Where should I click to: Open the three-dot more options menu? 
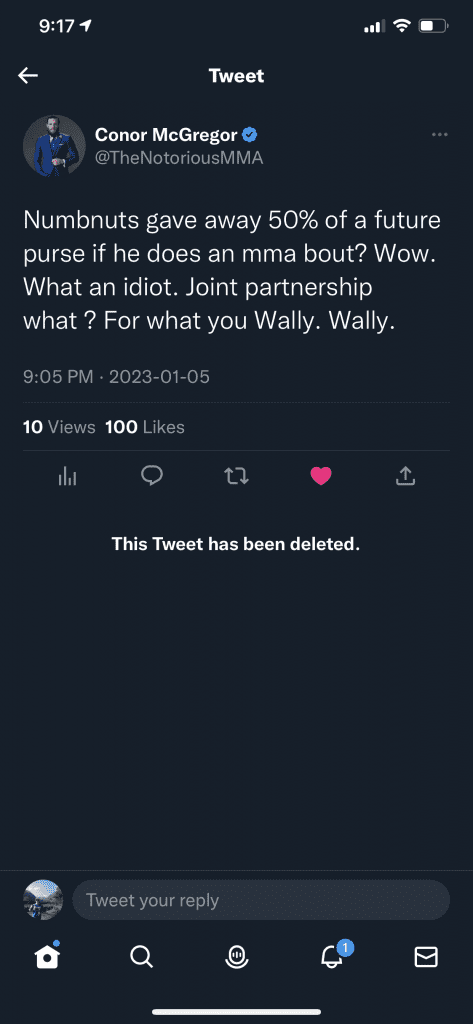(x=440, y=135)
